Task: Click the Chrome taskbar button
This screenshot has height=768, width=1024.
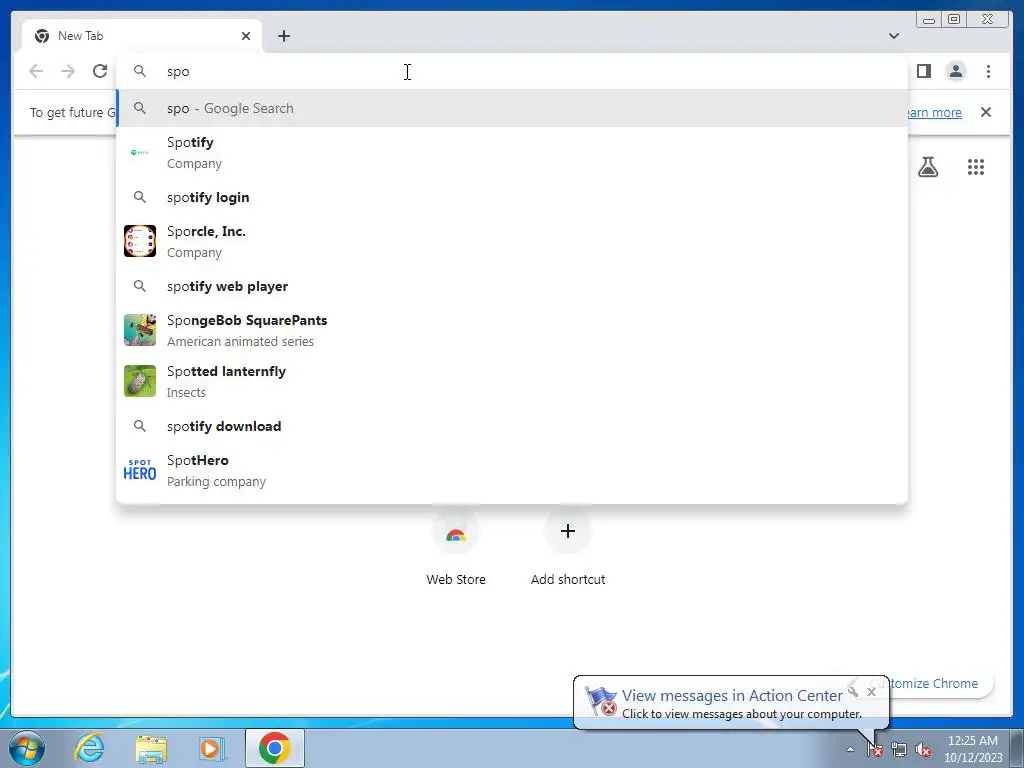Action: (x=275, y=748)
